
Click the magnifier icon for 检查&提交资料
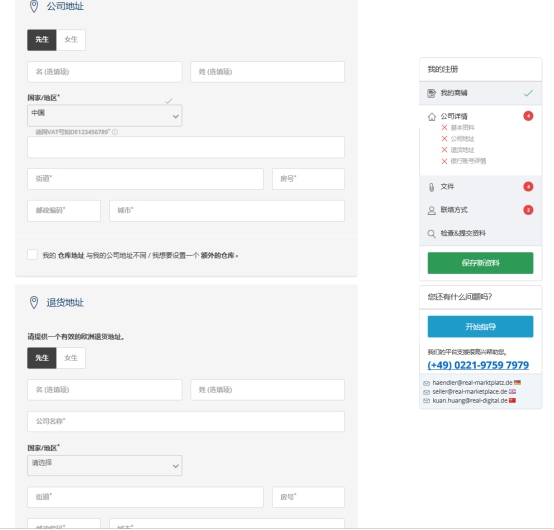coord(431,234)
